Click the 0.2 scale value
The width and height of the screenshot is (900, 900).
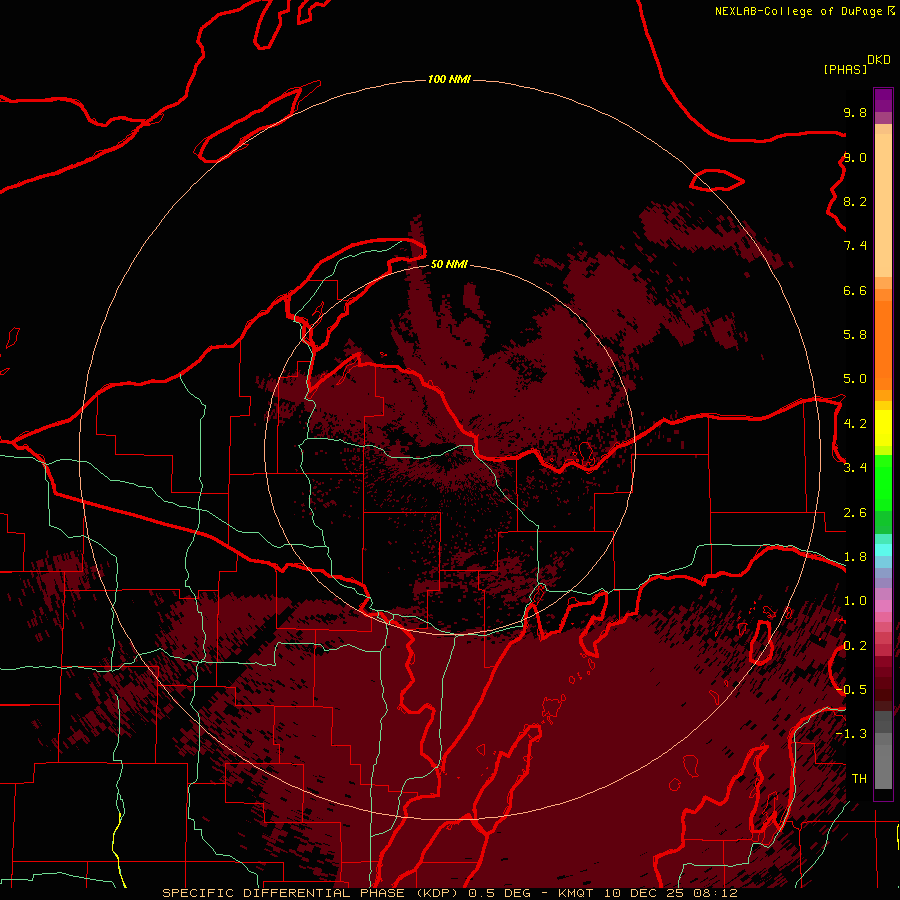[855, 646]
